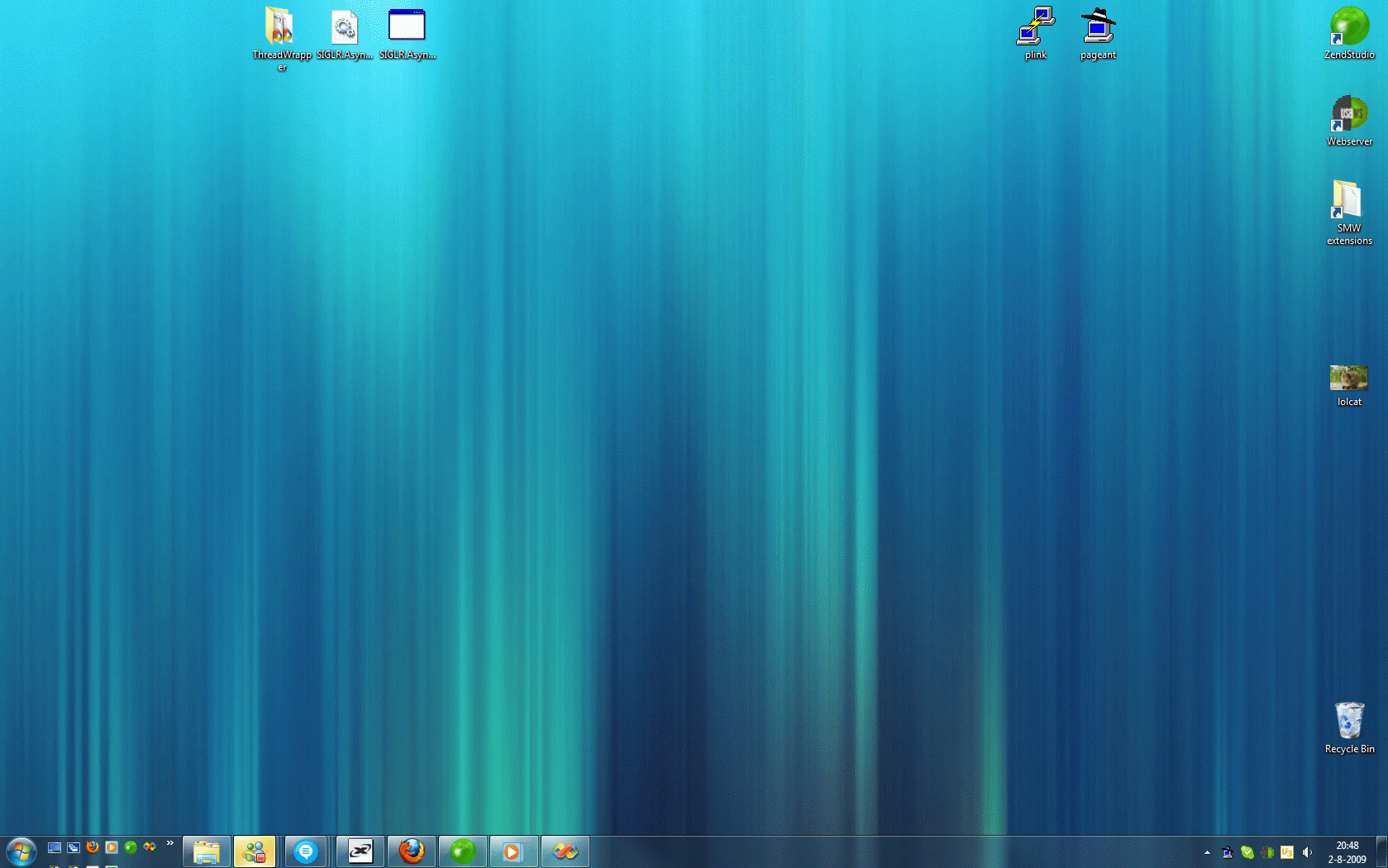Click the network tray icon
The image size is (1388, 868).
(x=1228, y=852)
